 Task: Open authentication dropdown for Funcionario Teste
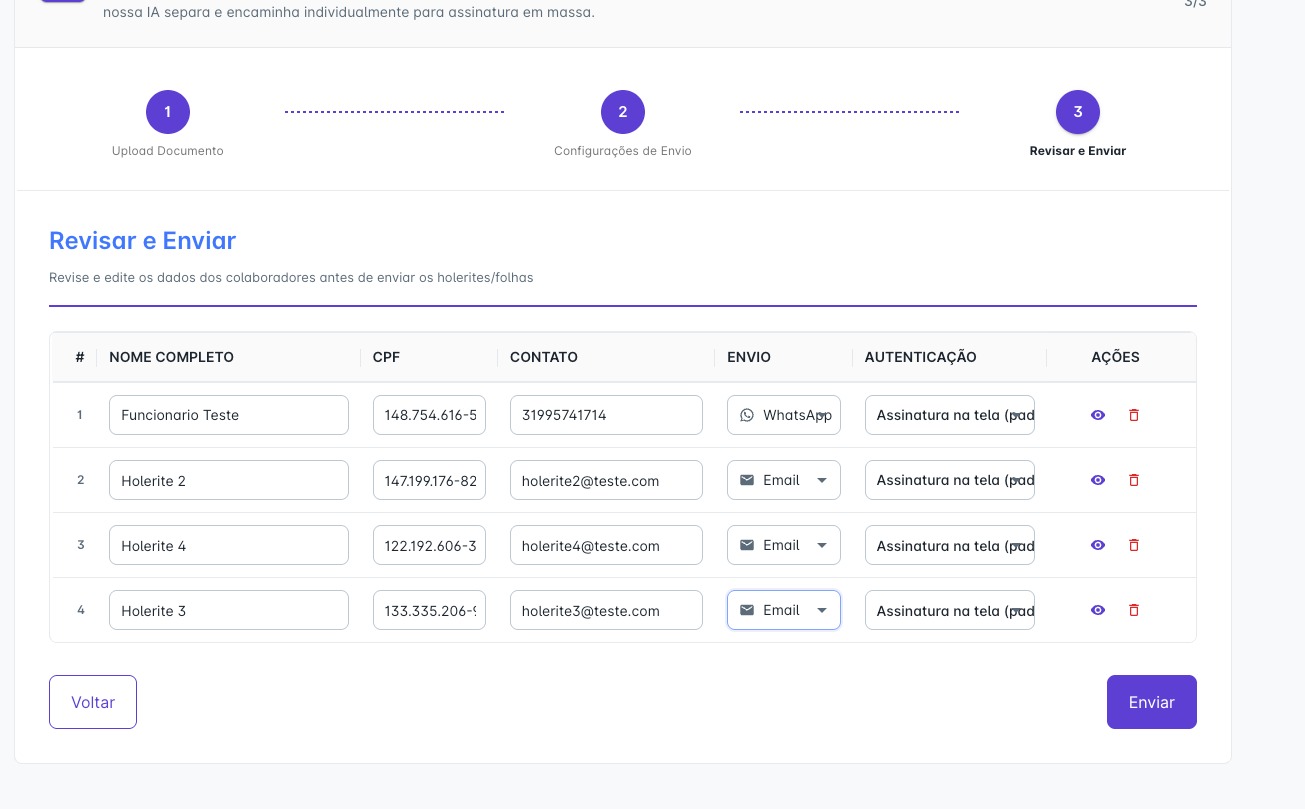click(x=950, y=415)
